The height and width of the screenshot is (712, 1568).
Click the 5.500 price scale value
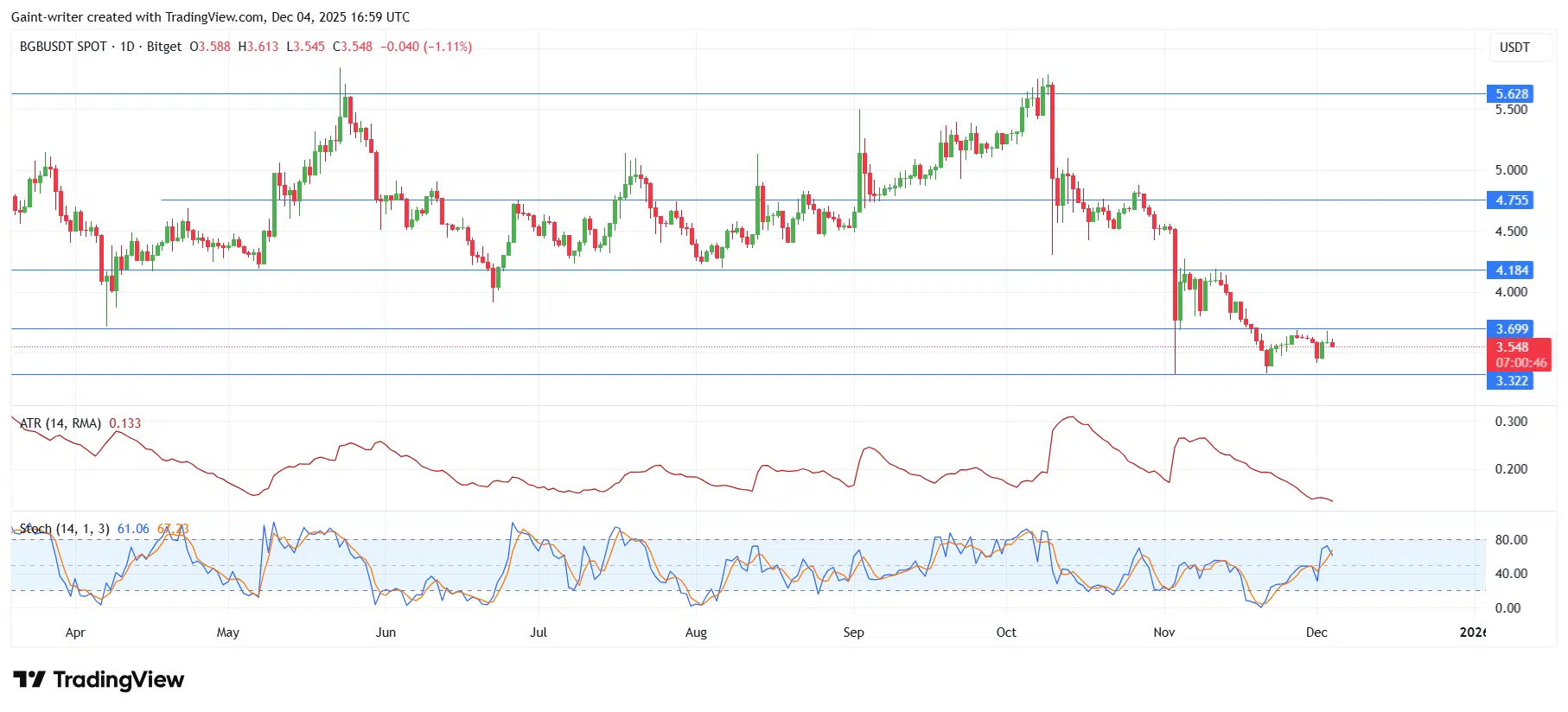pyautogui.click(x=1511, y=110)
